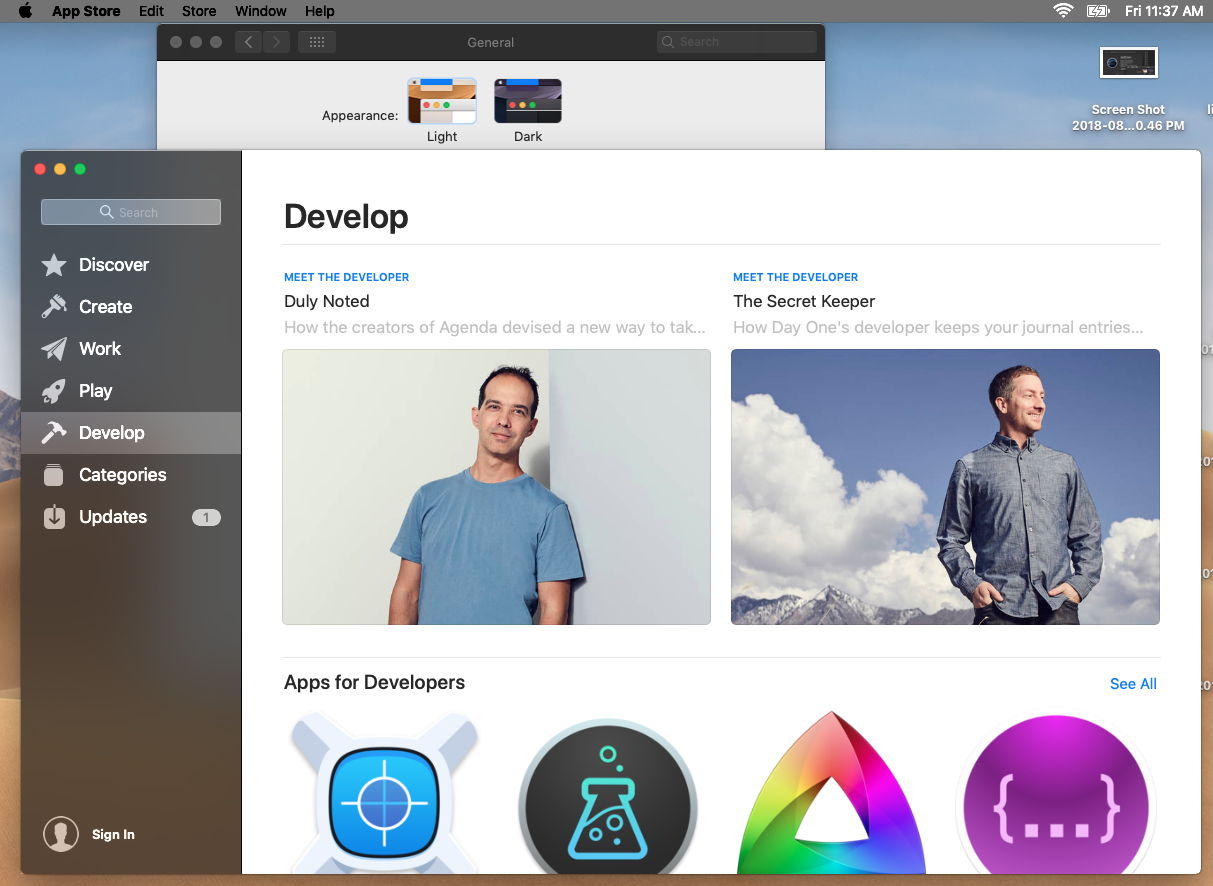Open the Play section
1213x886 pixels.
click(x=130, y=391)
